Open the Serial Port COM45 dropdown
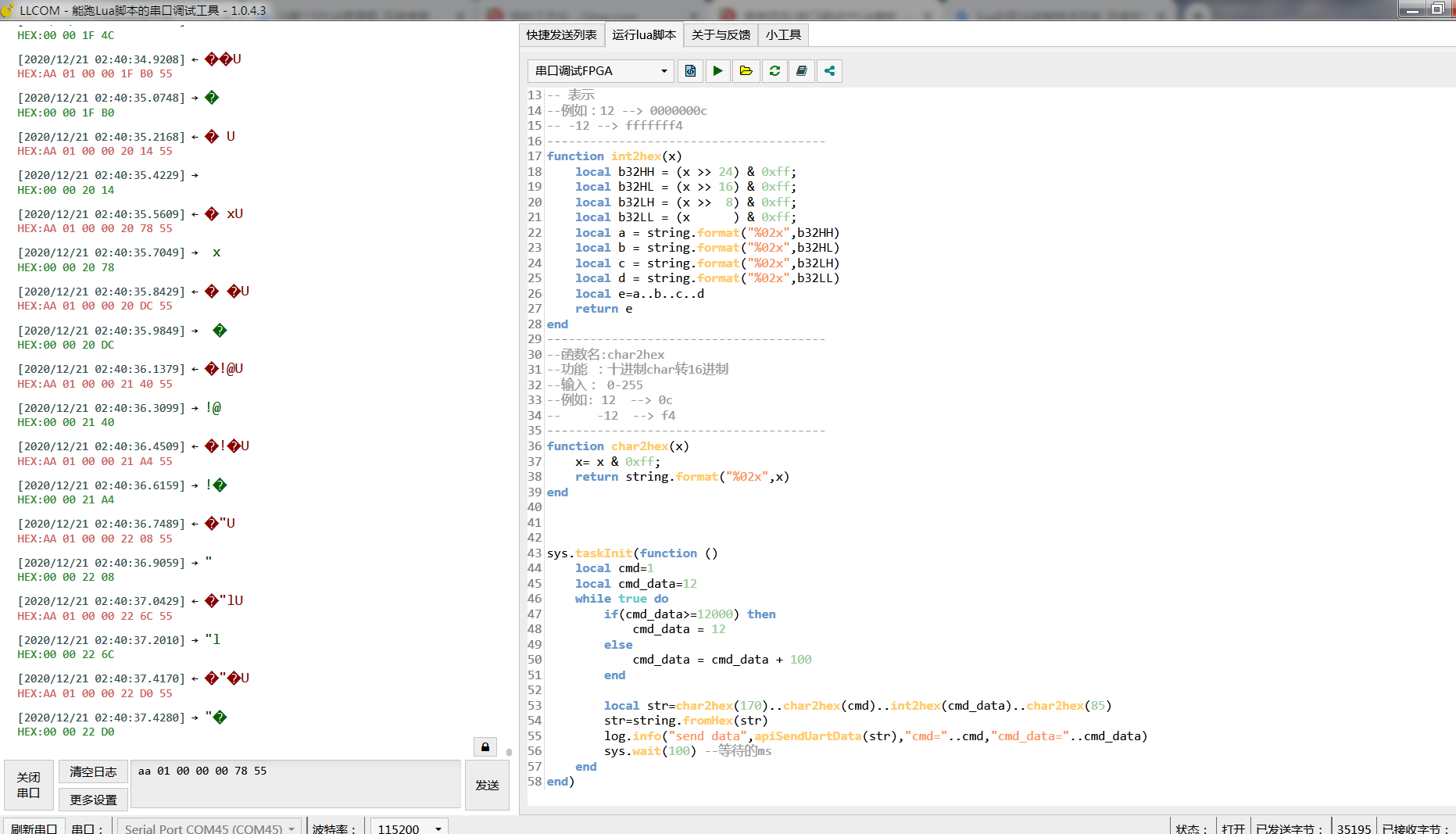The width and height of the screenshot is (1456, 834). [x=209, y=828]
